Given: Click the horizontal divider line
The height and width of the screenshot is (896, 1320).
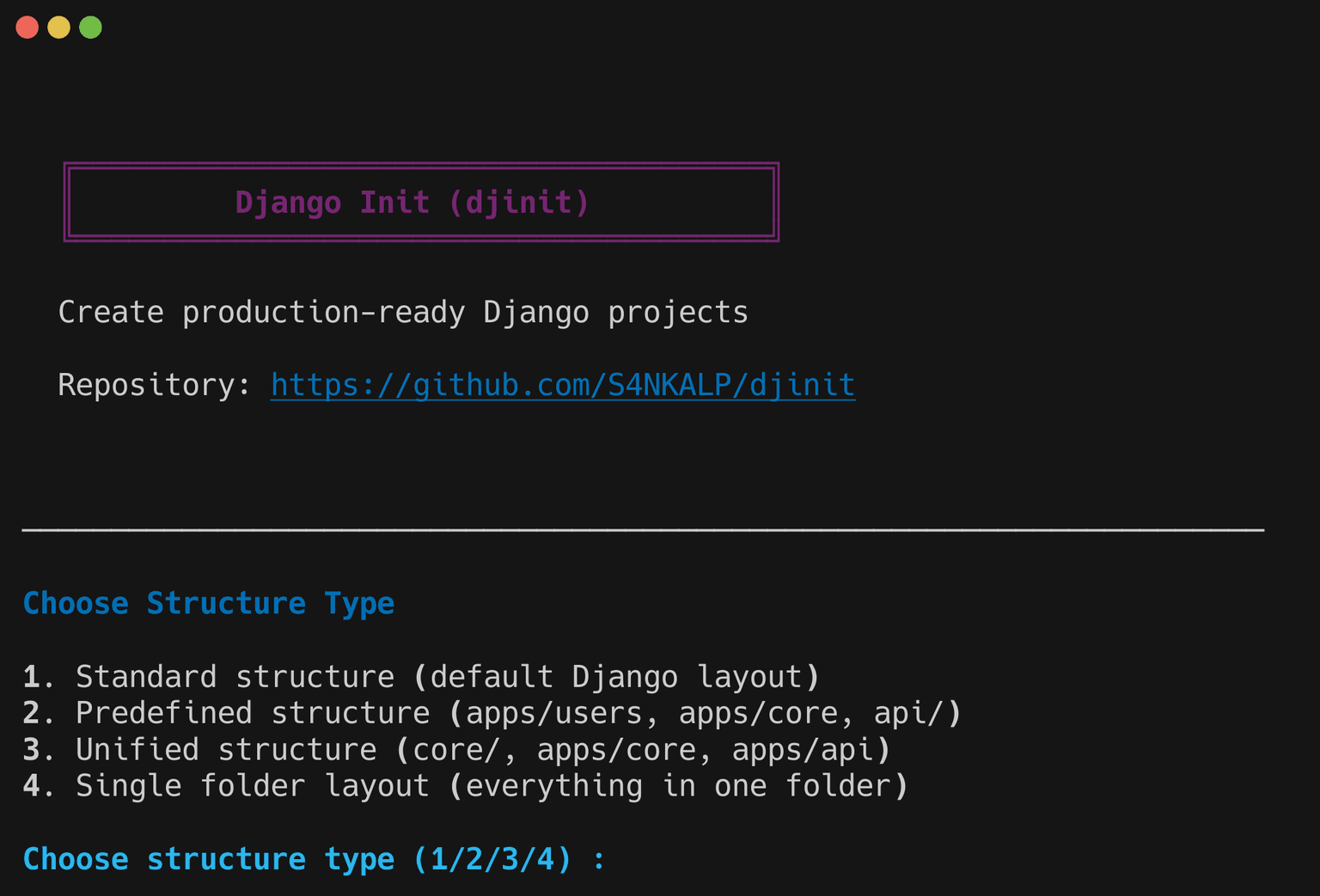Looking at the screenshot, I should 643,530.
